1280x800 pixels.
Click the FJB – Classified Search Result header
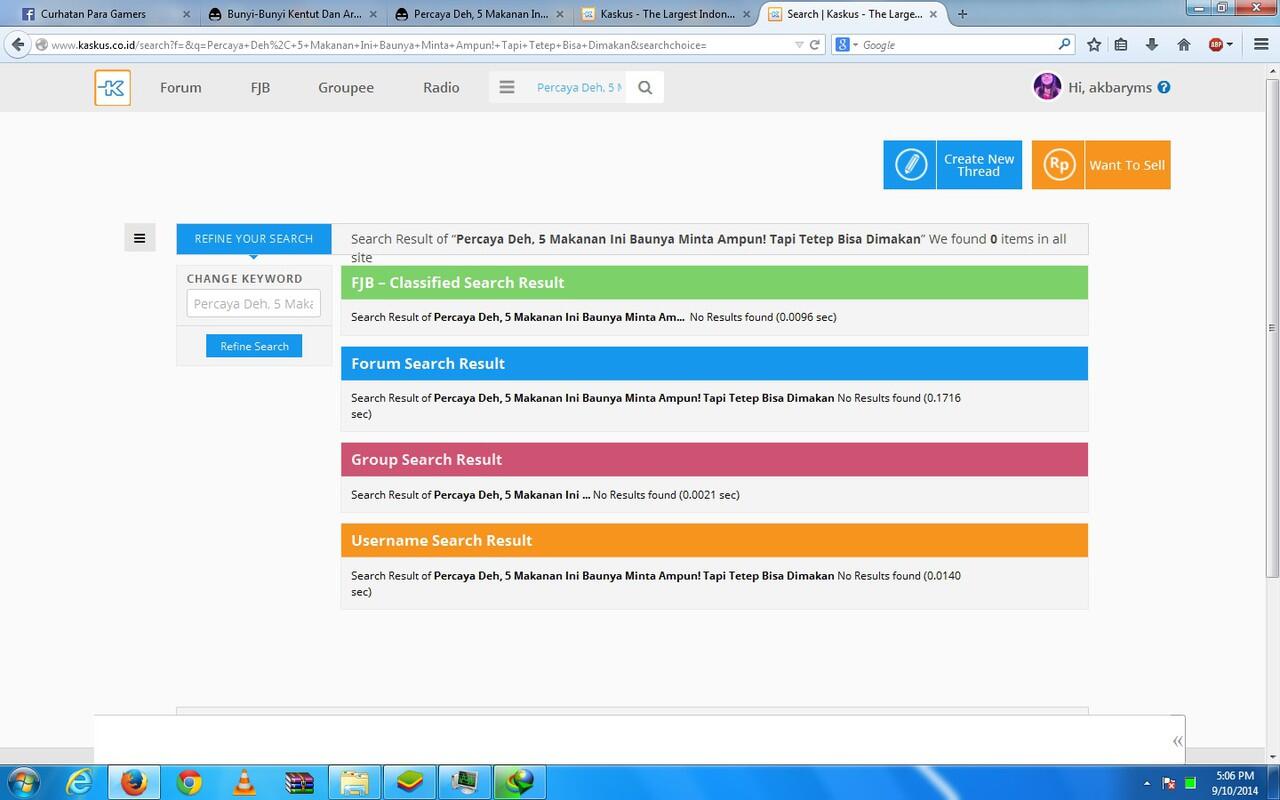tap(714, 283)
